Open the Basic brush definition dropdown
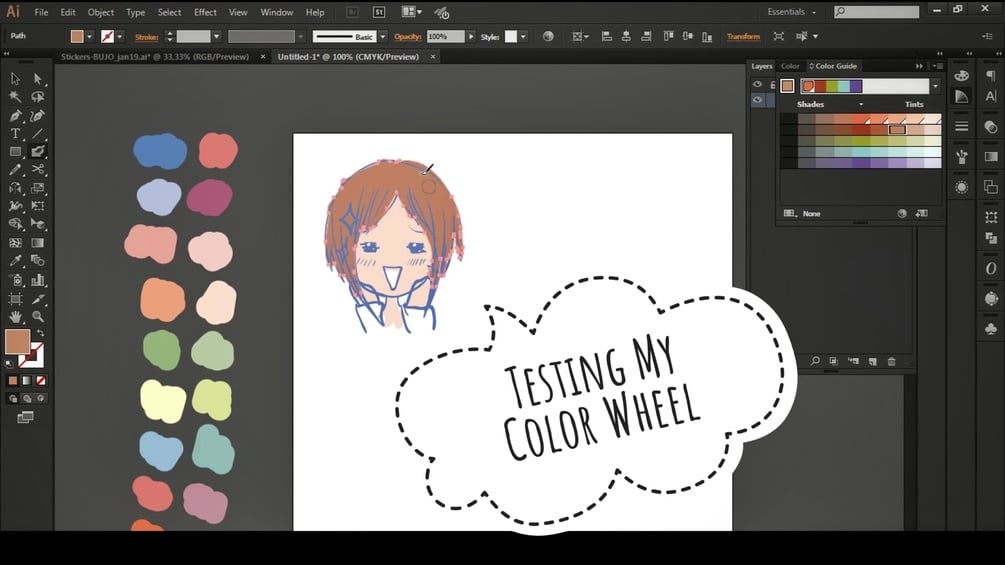The image size is (1005, 565). coord(381,37)
